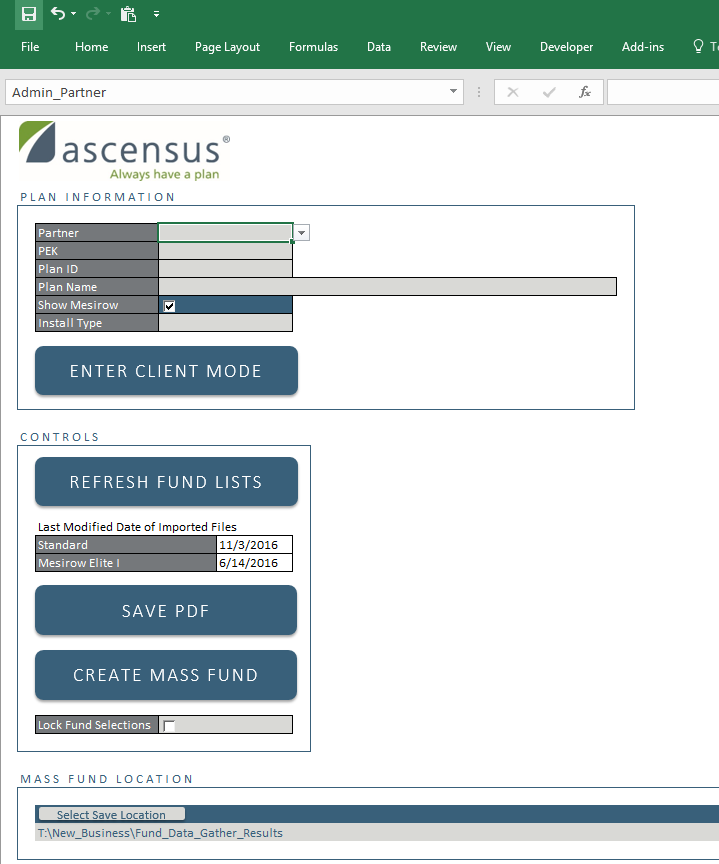Click the Undo arrow icon
719x864 pixels.
58,14
